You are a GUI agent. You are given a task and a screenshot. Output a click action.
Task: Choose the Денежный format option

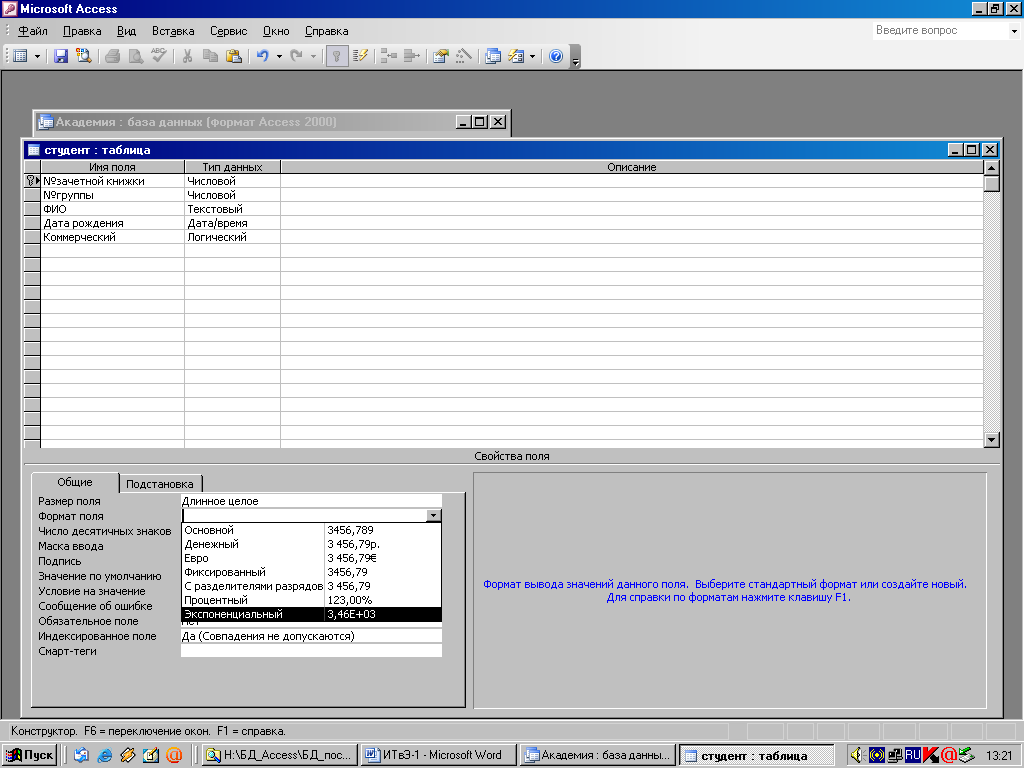(x=311, y=544)
